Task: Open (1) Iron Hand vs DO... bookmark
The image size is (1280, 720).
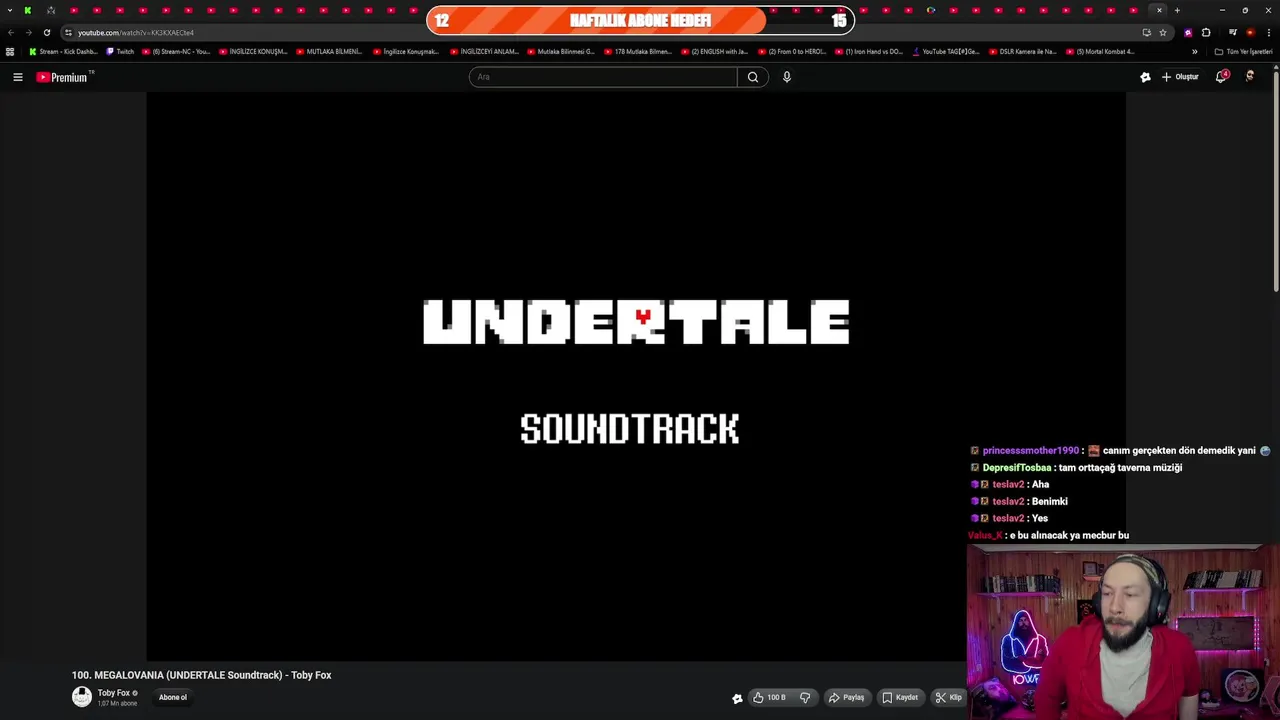Action: click(868, 51)
